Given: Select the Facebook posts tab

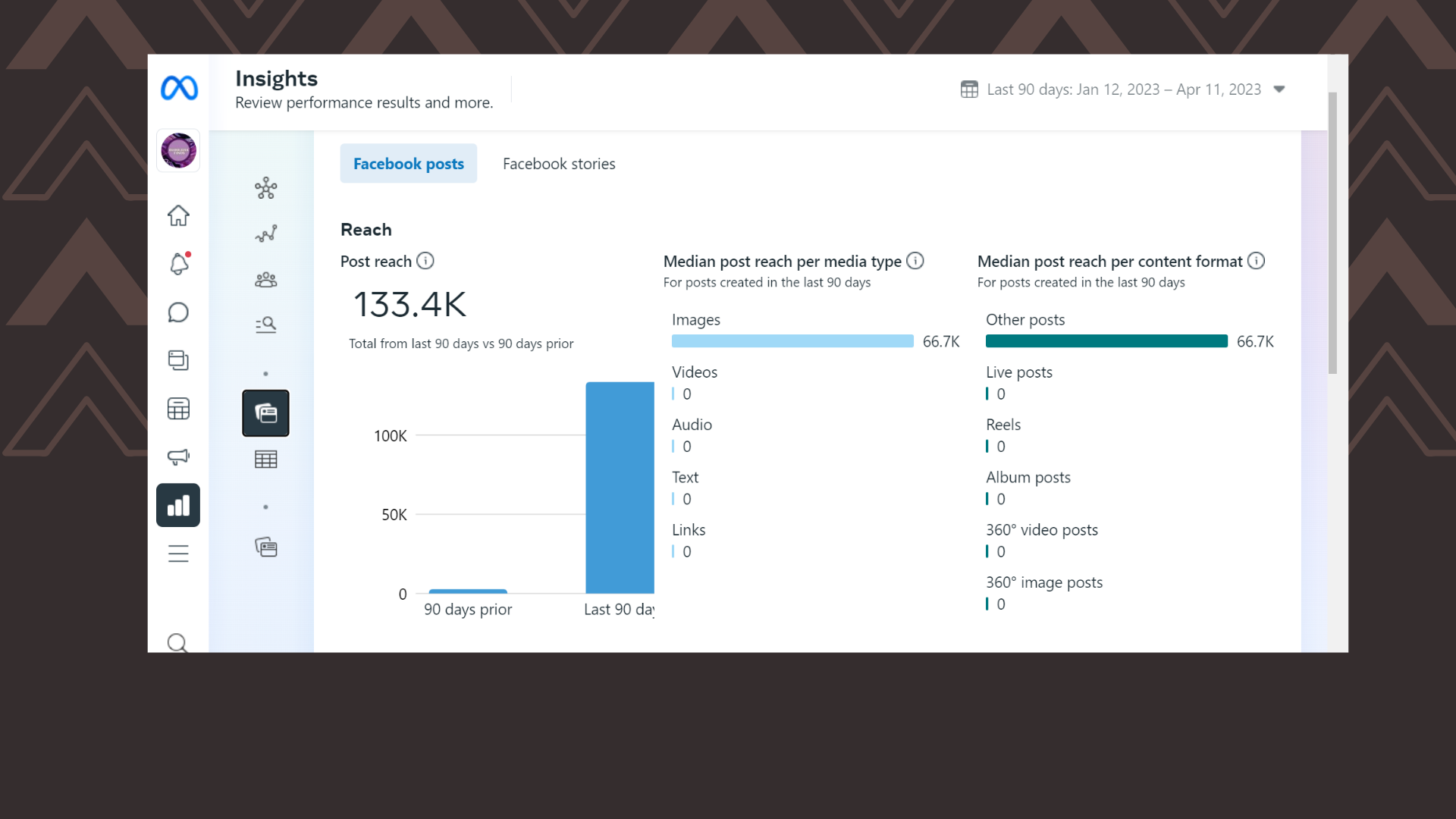Looking at the screenshot, I should 408,164.
